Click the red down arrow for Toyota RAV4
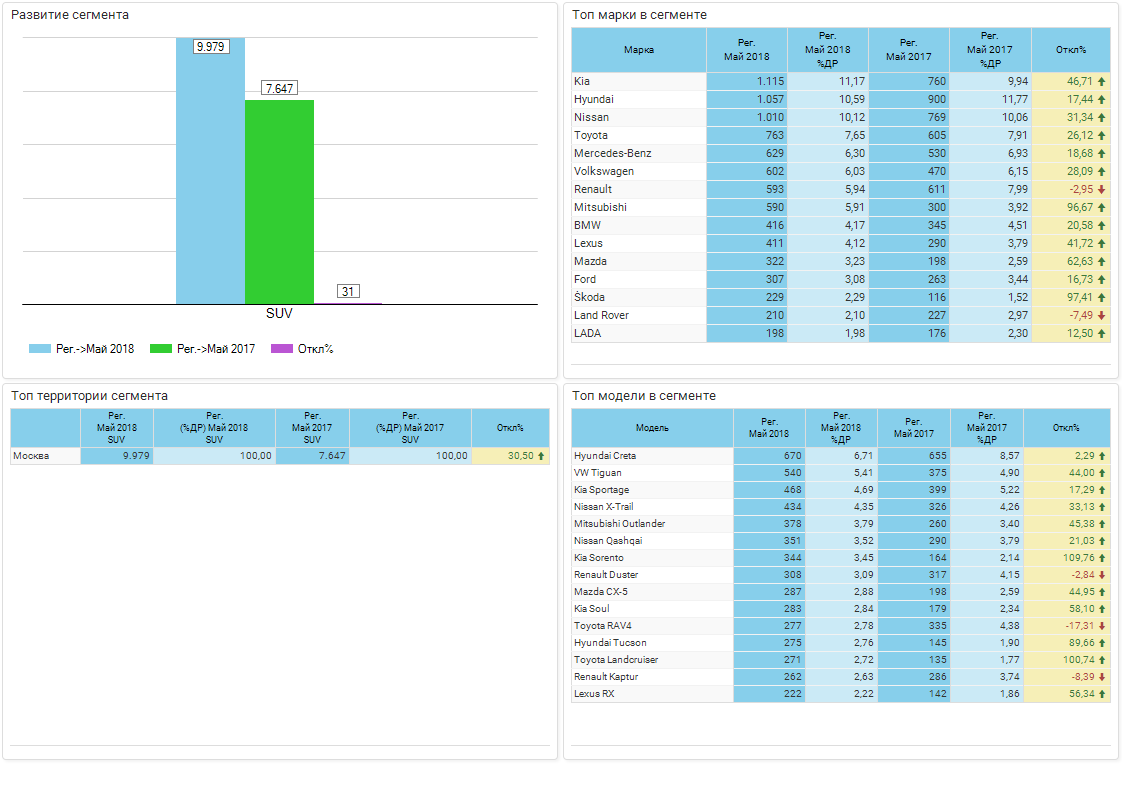1122x793 pixels. (1101, 626)
